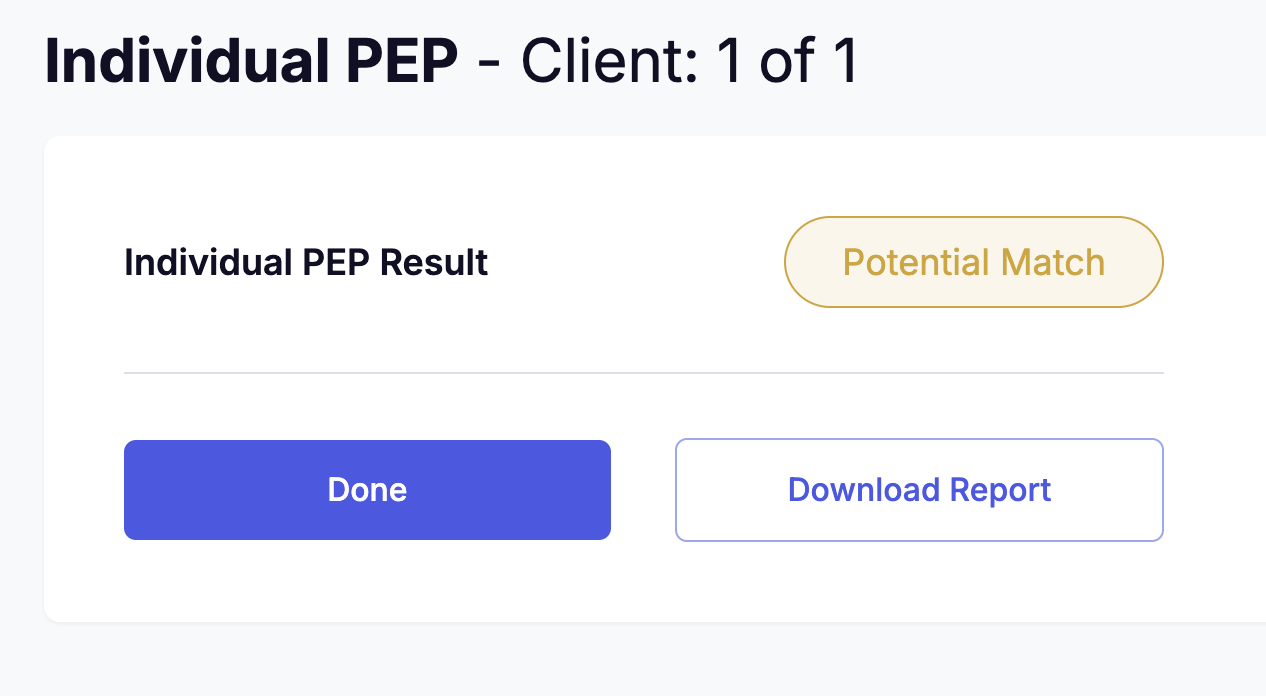Click the word 'Match' in the badge
The height and width of the screenshot is (696, 1266).
tap(1052, 262)
